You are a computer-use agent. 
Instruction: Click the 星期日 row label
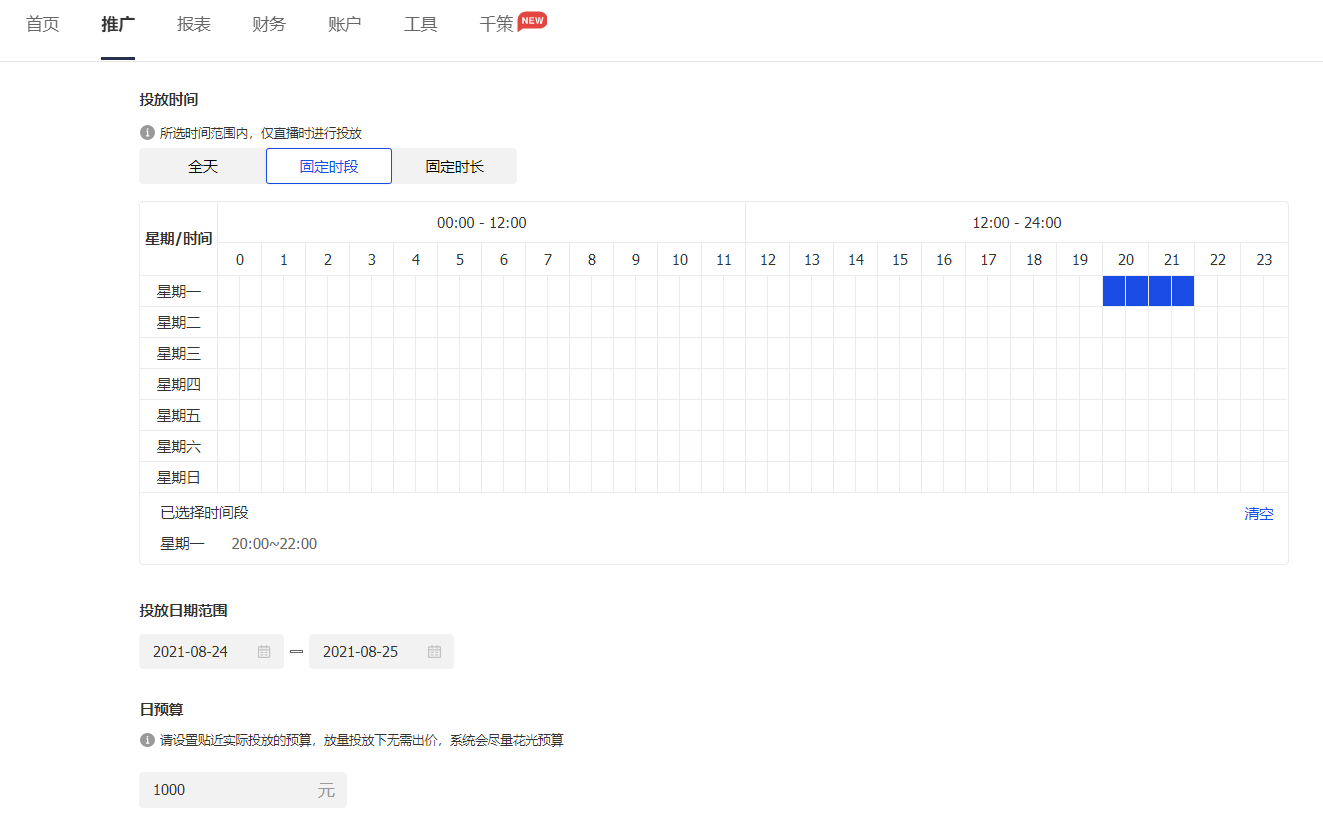179,478
